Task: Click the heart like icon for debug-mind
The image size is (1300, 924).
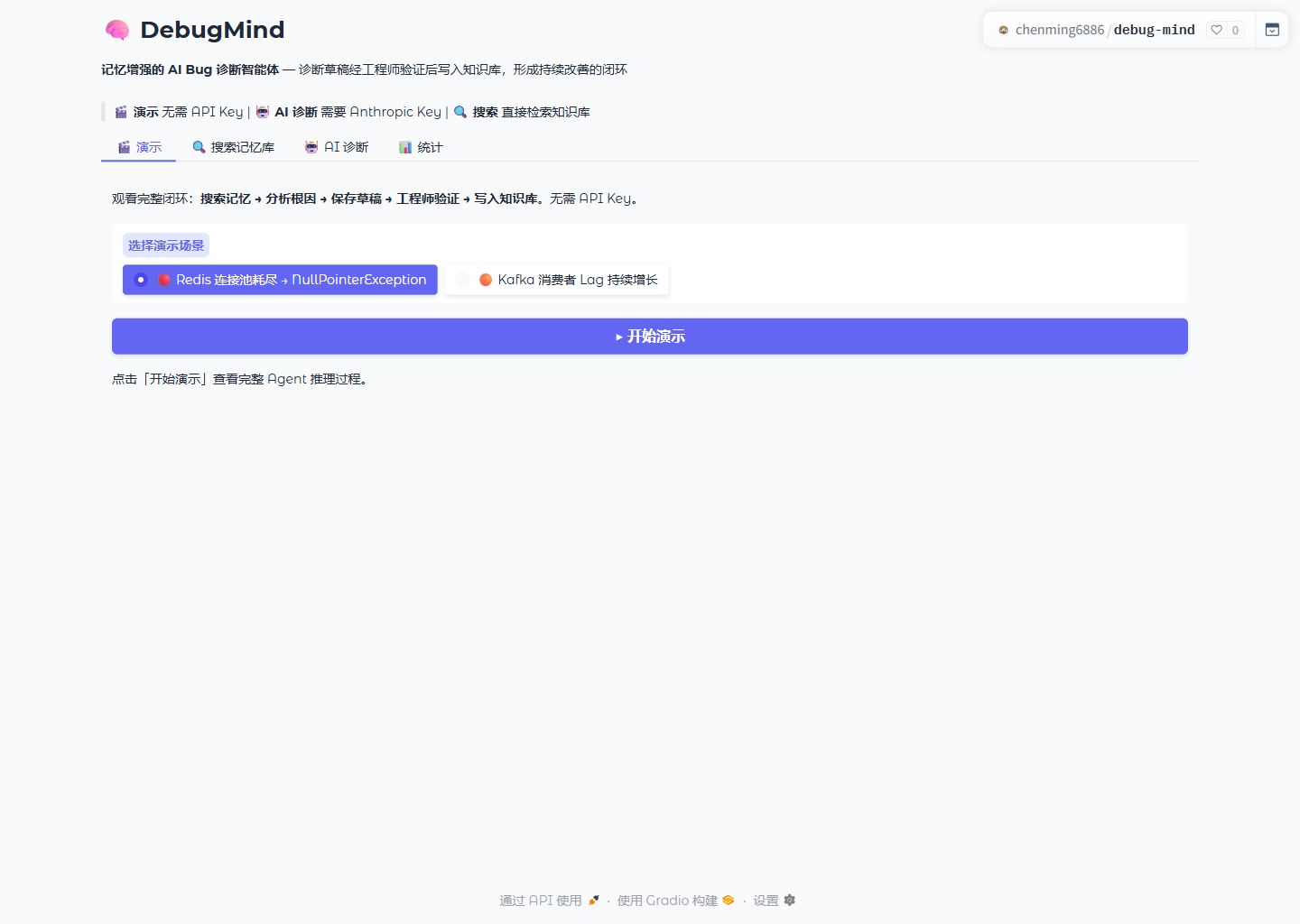Action: tap(1216, 30)
